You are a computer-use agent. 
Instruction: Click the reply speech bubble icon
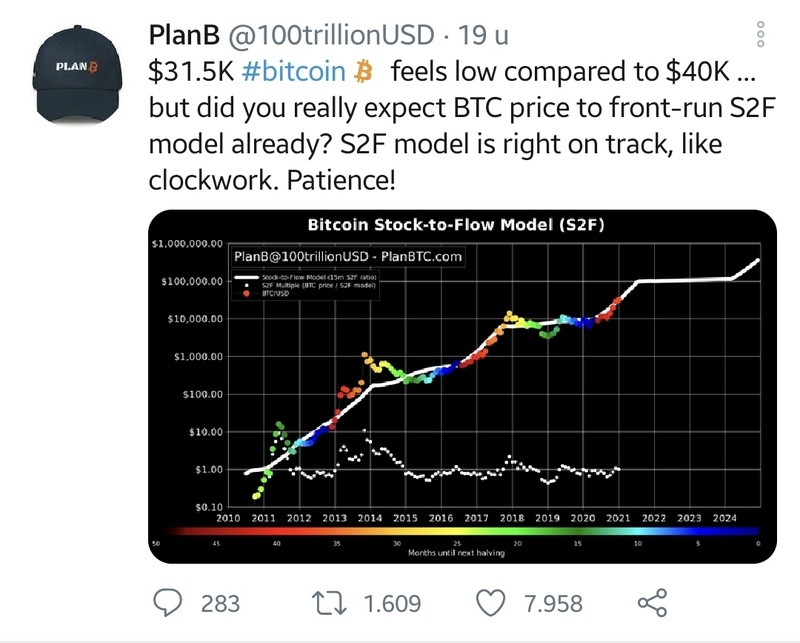pos(171,602)
